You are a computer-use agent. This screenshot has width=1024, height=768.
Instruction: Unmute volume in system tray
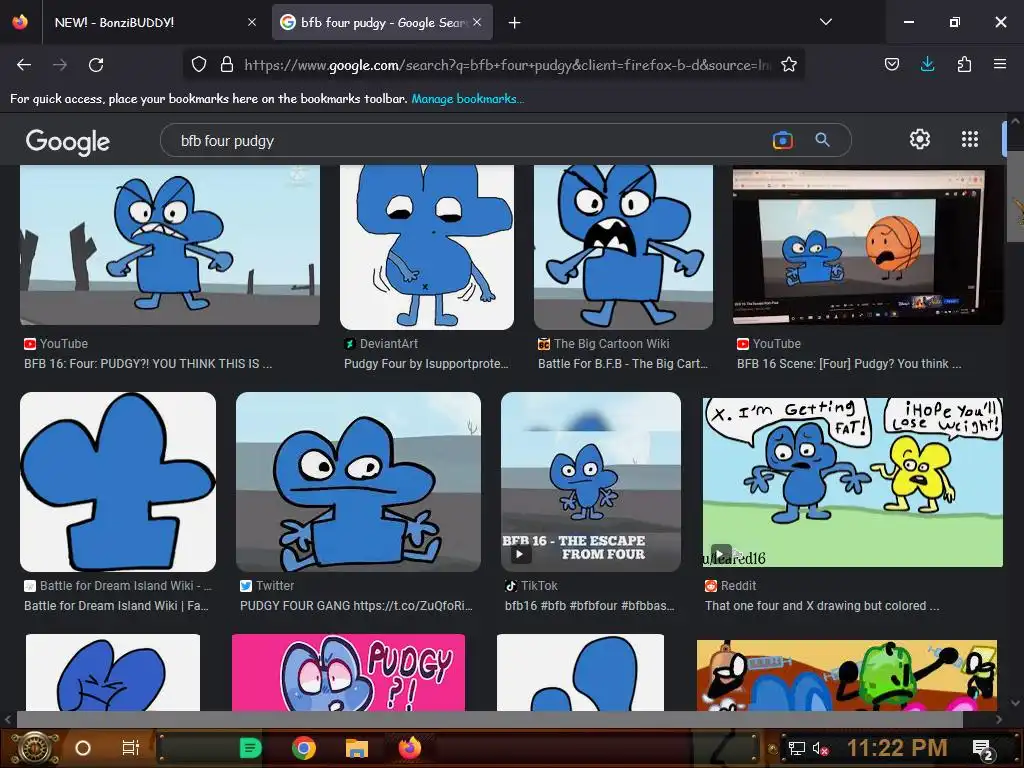(x=820, y=748)
